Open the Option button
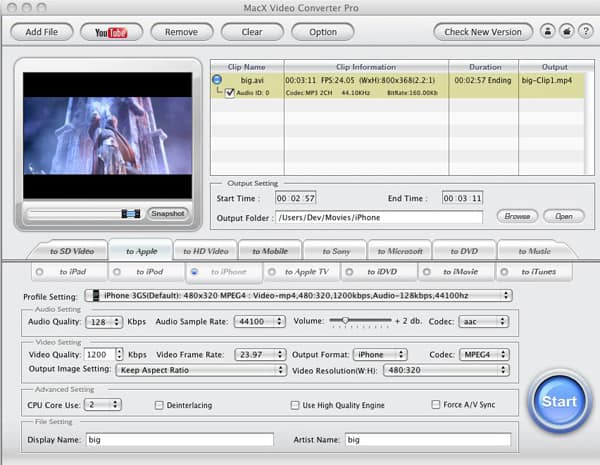Screen dimensions: 600x465 [323, 32]
